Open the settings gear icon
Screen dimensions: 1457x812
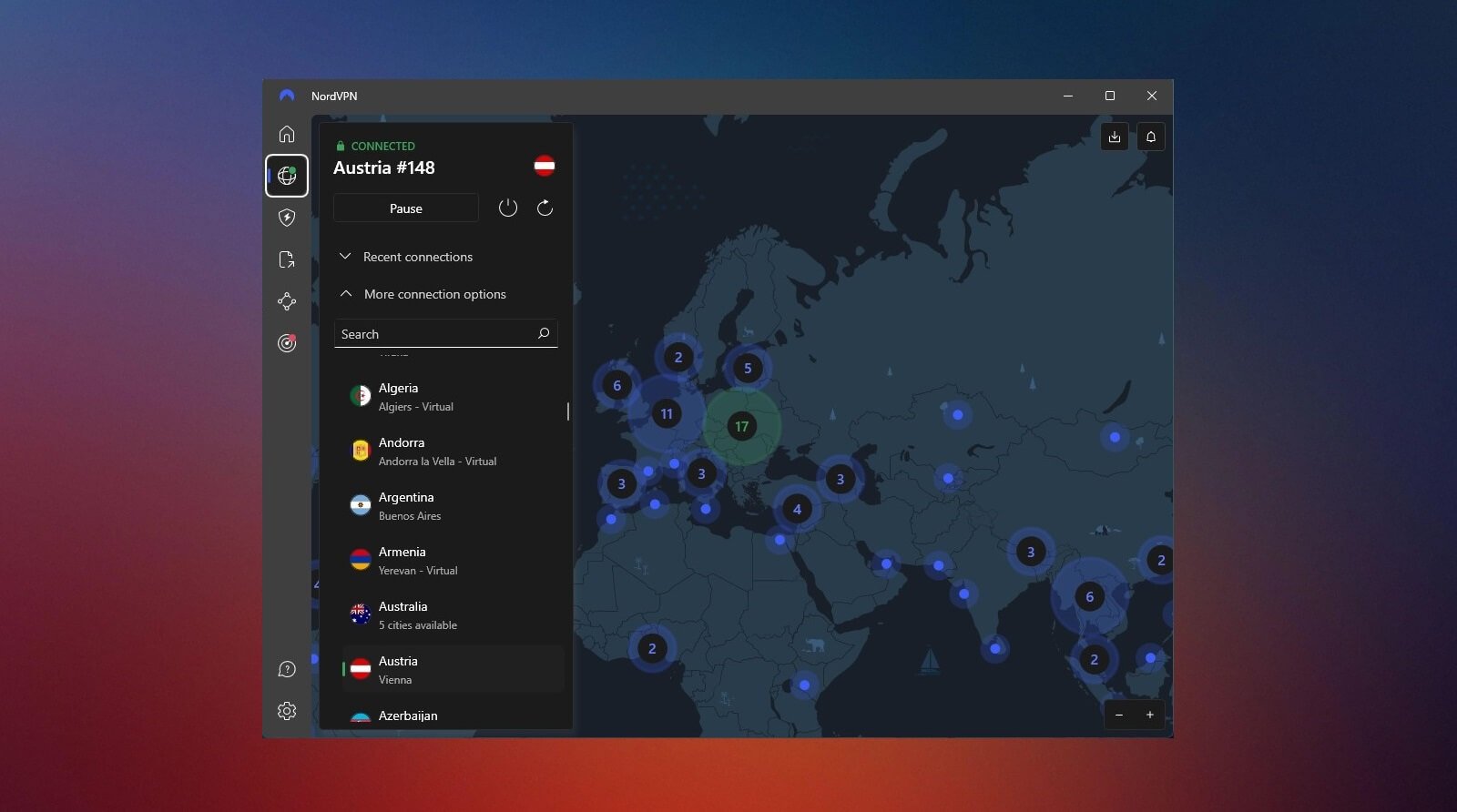click(287, 711)
